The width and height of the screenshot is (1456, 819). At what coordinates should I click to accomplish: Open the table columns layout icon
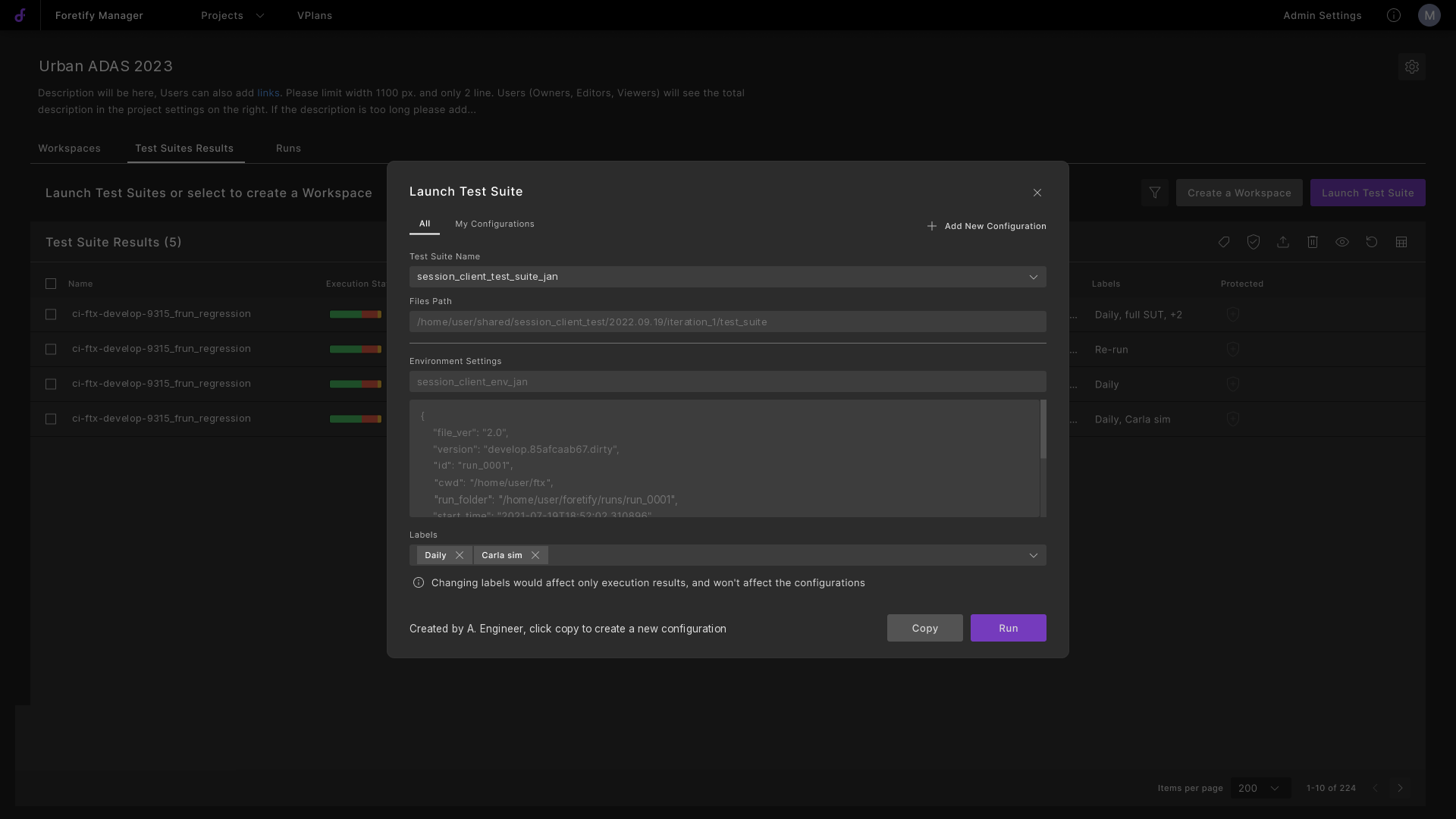pyautogui.click(x=1401, y=242)
